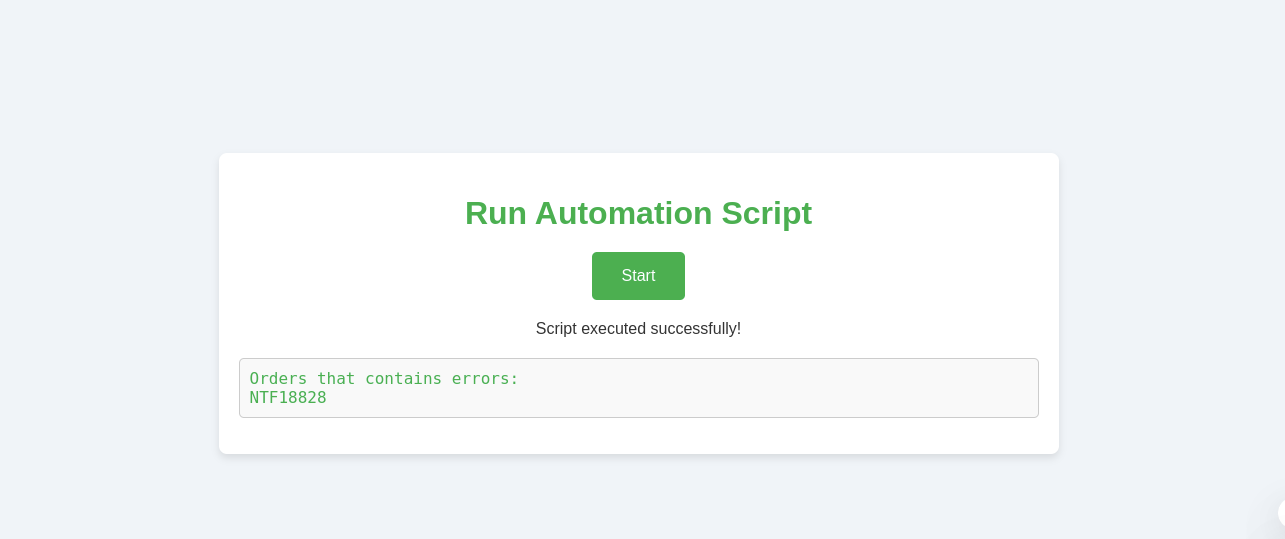Select the 'Script executed successfully!' status message
The height and width of the screenshot is (539, 1285).
[638, 329]
